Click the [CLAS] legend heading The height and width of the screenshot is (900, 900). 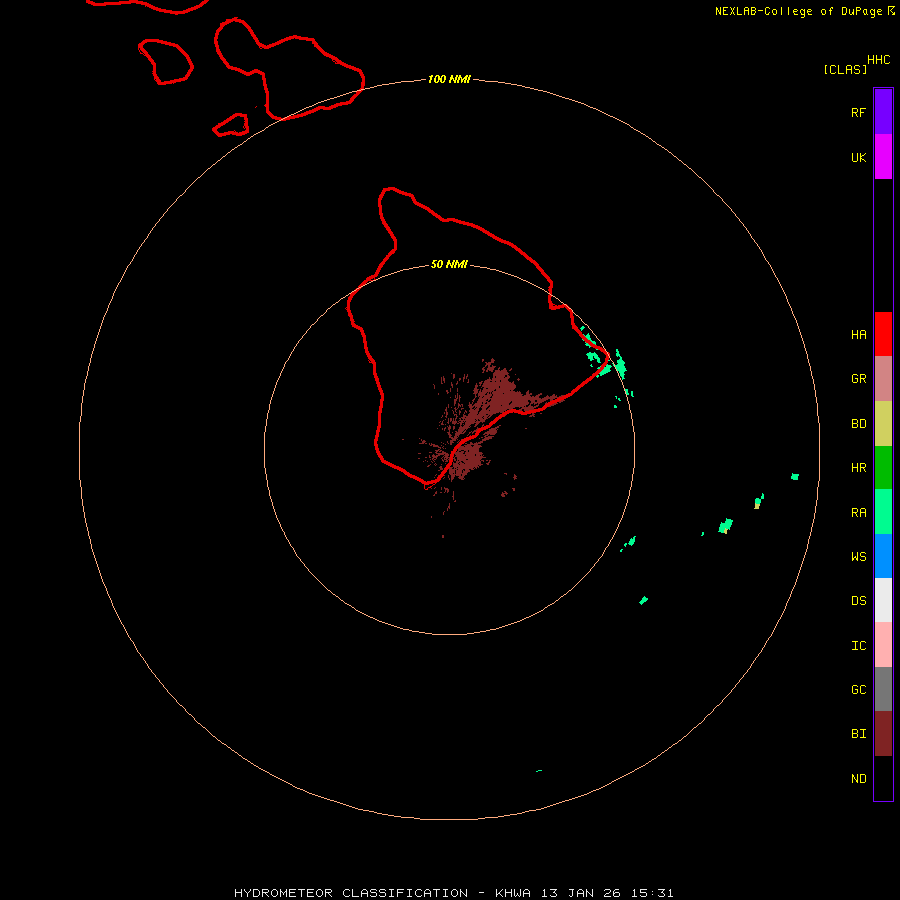tap(845, 69)
